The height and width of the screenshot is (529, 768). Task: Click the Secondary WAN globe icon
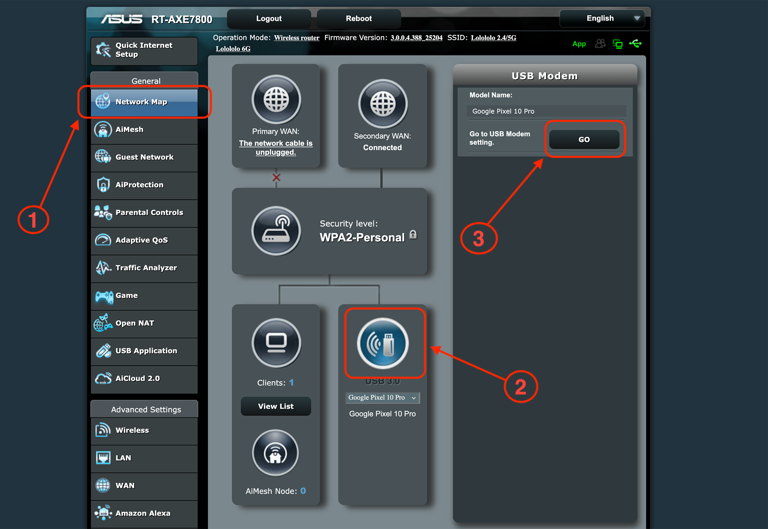point(383,104)
